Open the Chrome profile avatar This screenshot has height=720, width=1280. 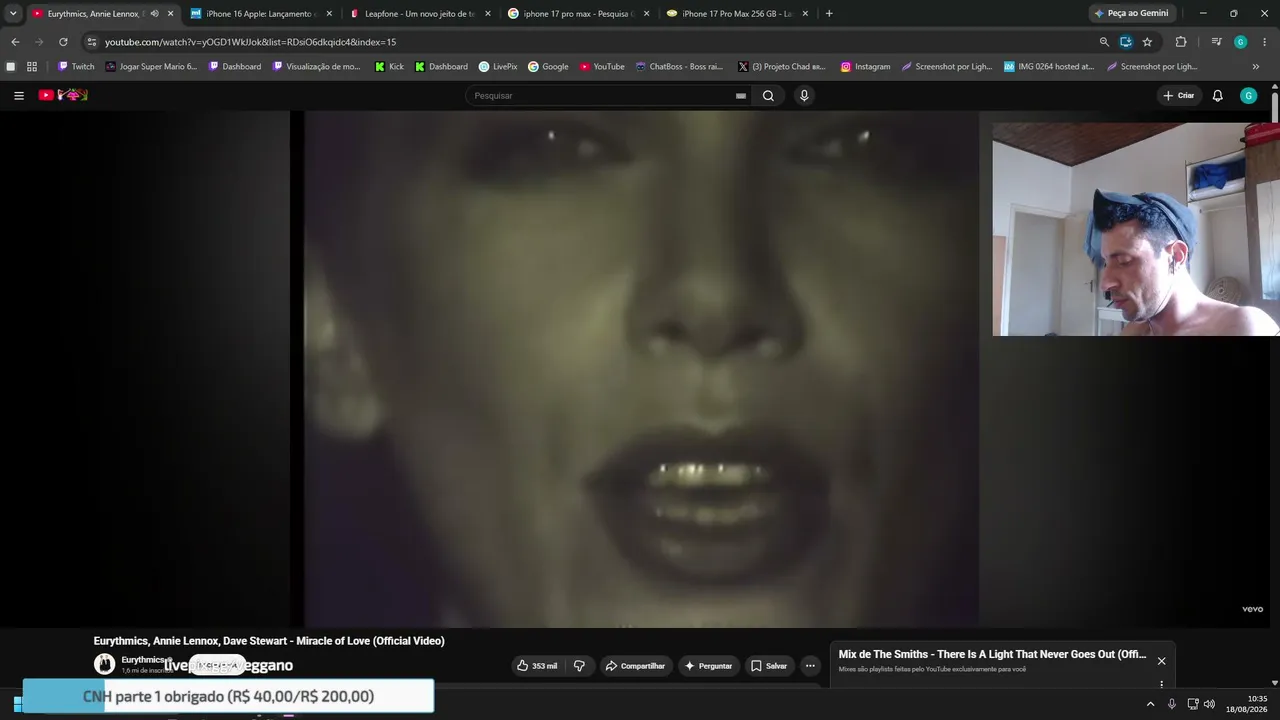[1240, 42]
